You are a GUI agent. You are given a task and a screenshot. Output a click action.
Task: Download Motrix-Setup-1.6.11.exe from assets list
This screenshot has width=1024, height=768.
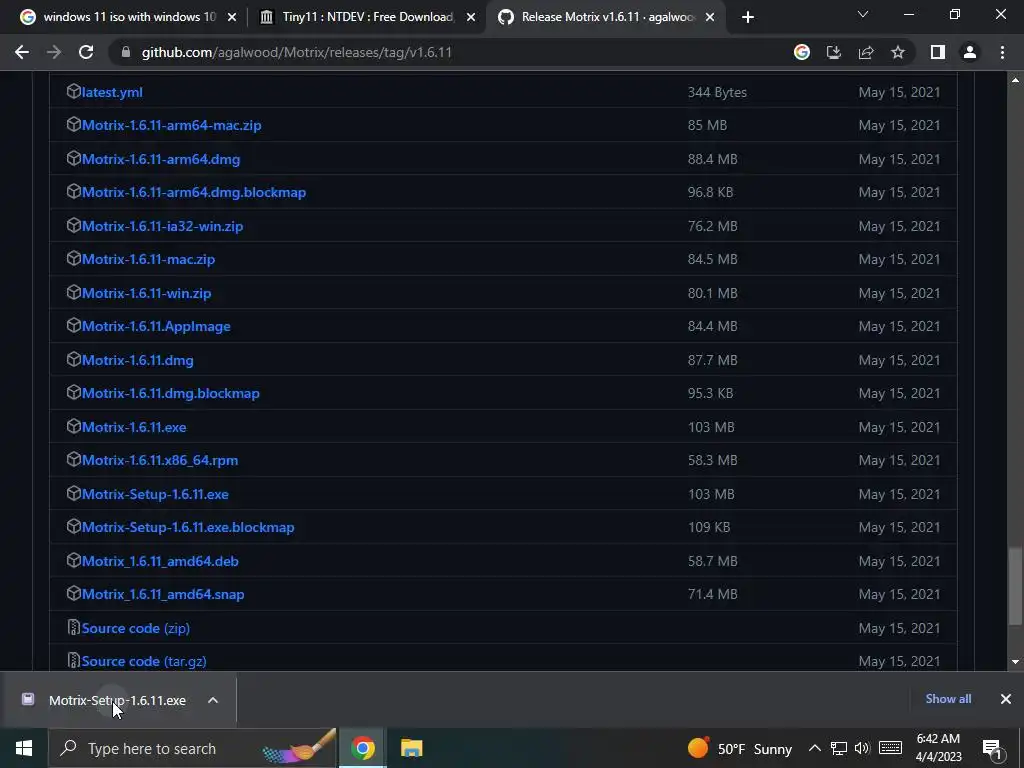tap(155, 494)
